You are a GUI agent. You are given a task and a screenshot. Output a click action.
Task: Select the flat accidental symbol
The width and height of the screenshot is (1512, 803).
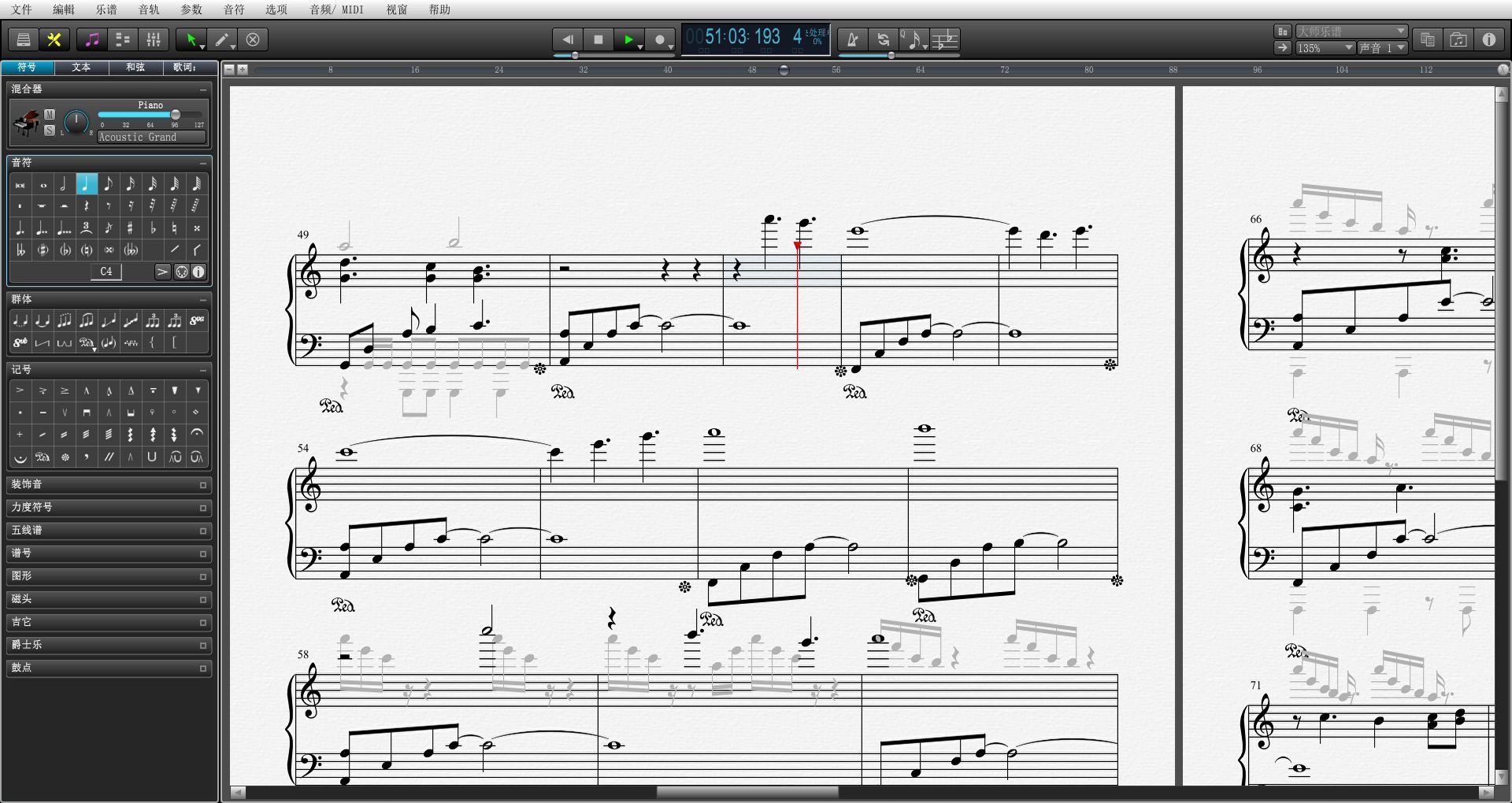coord(152,228)
